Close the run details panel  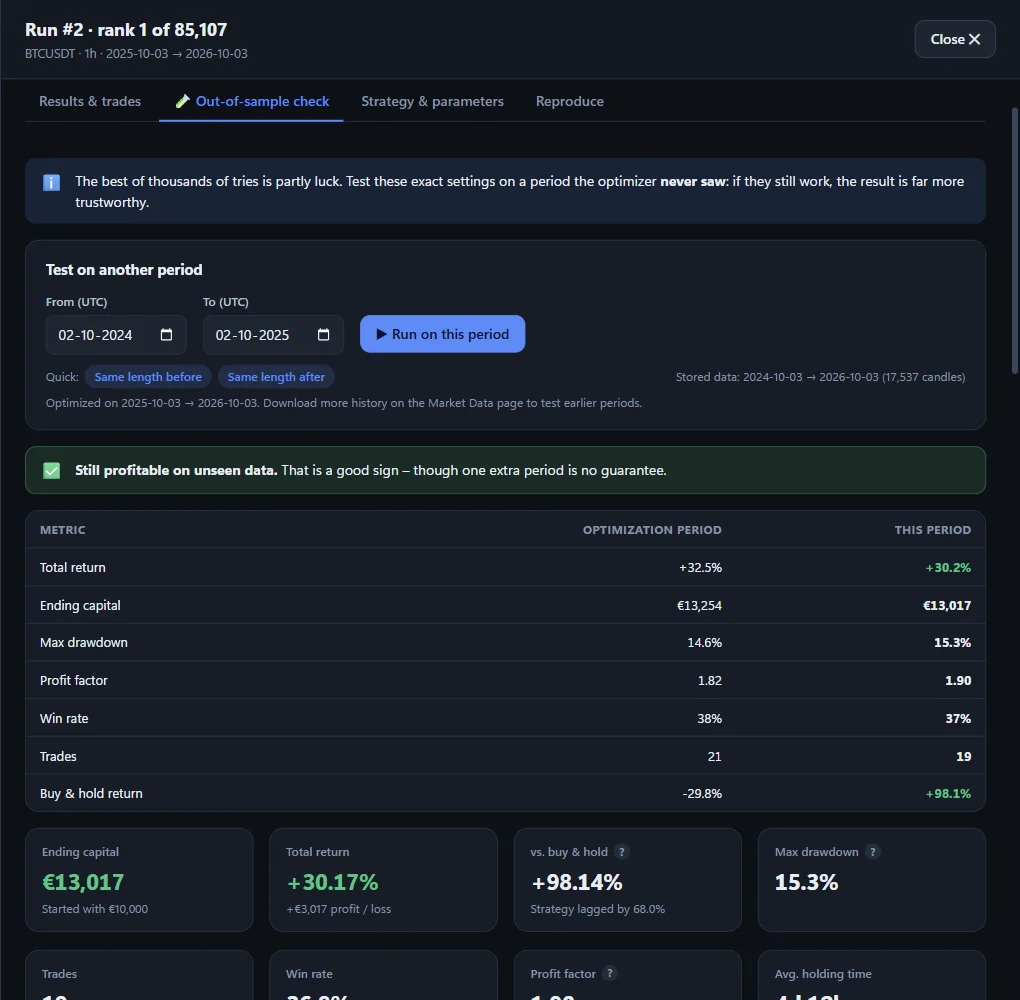[x=955, y=39]
